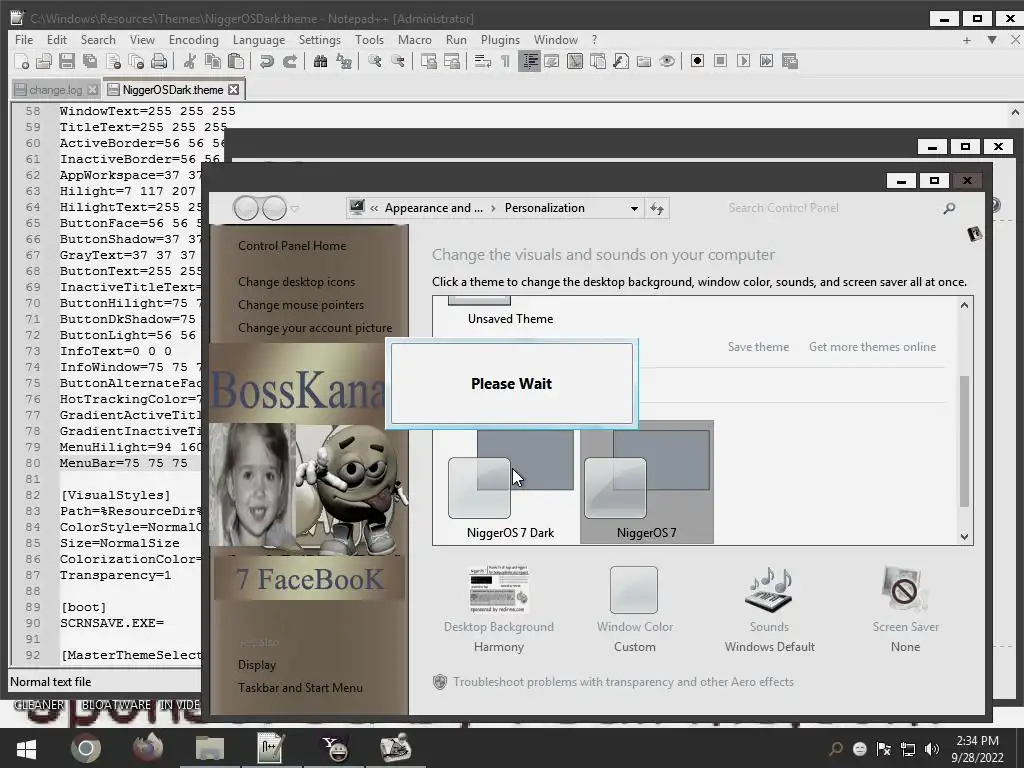Click the theme list scroll up arrow
The width and height of the screenshot is (1024, 768).
tap(965, 305)
